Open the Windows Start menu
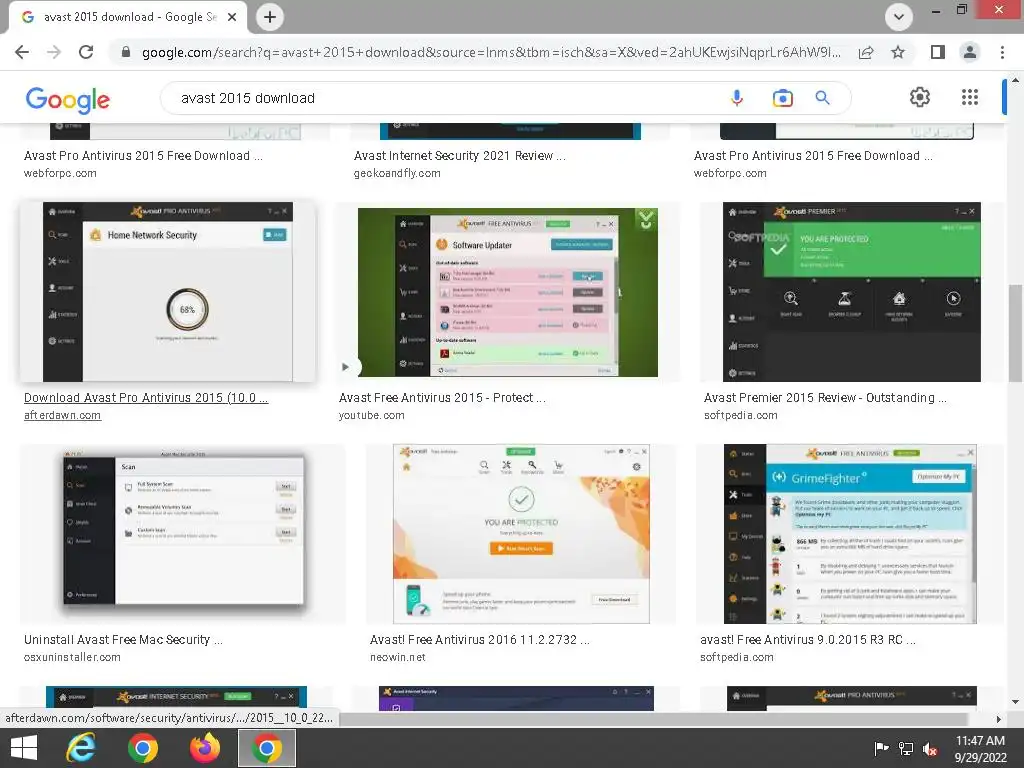 coord(24,748)
